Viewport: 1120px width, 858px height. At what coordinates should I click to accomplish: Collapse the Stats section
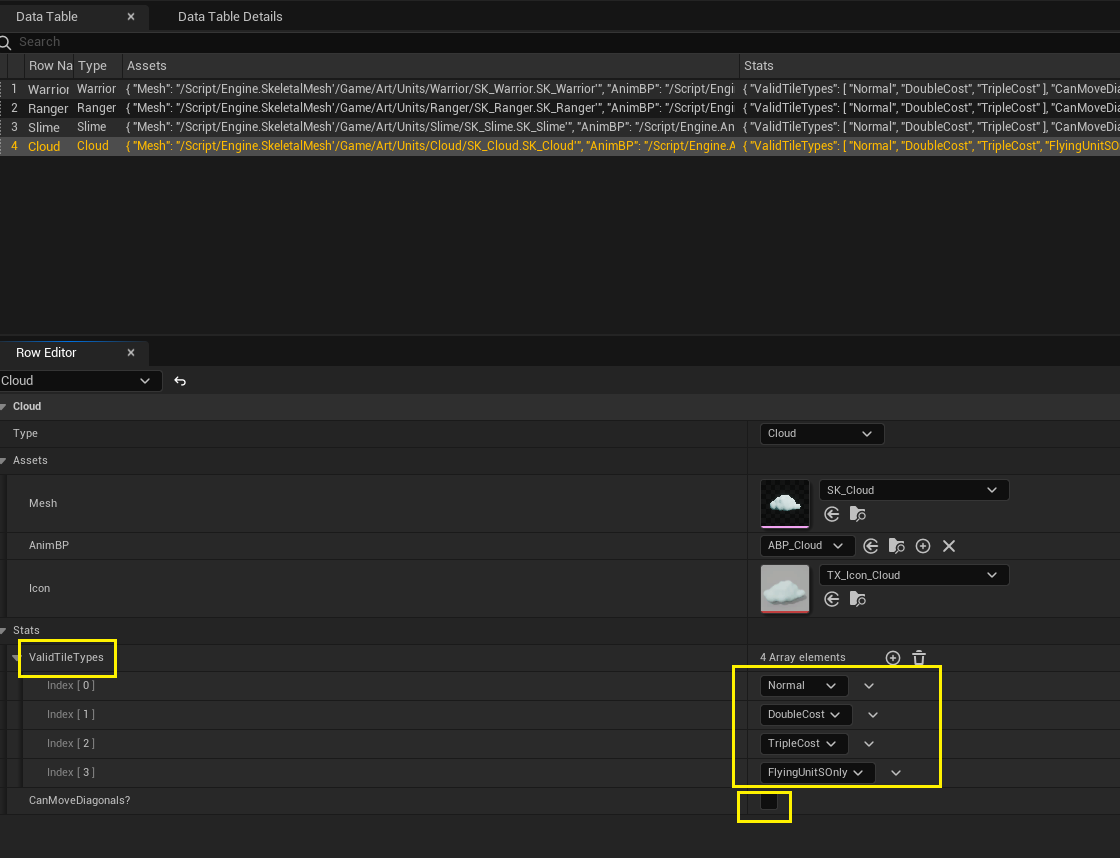pos(4,631)
